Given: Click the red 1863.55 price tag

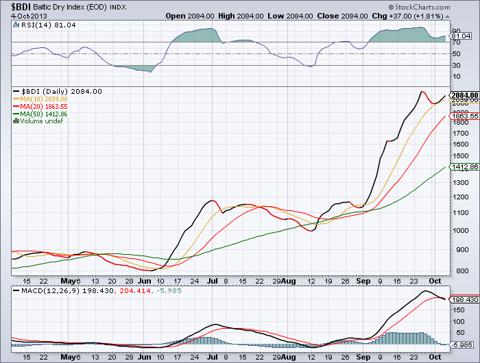Looking at the screenshot, I should 465,116.
